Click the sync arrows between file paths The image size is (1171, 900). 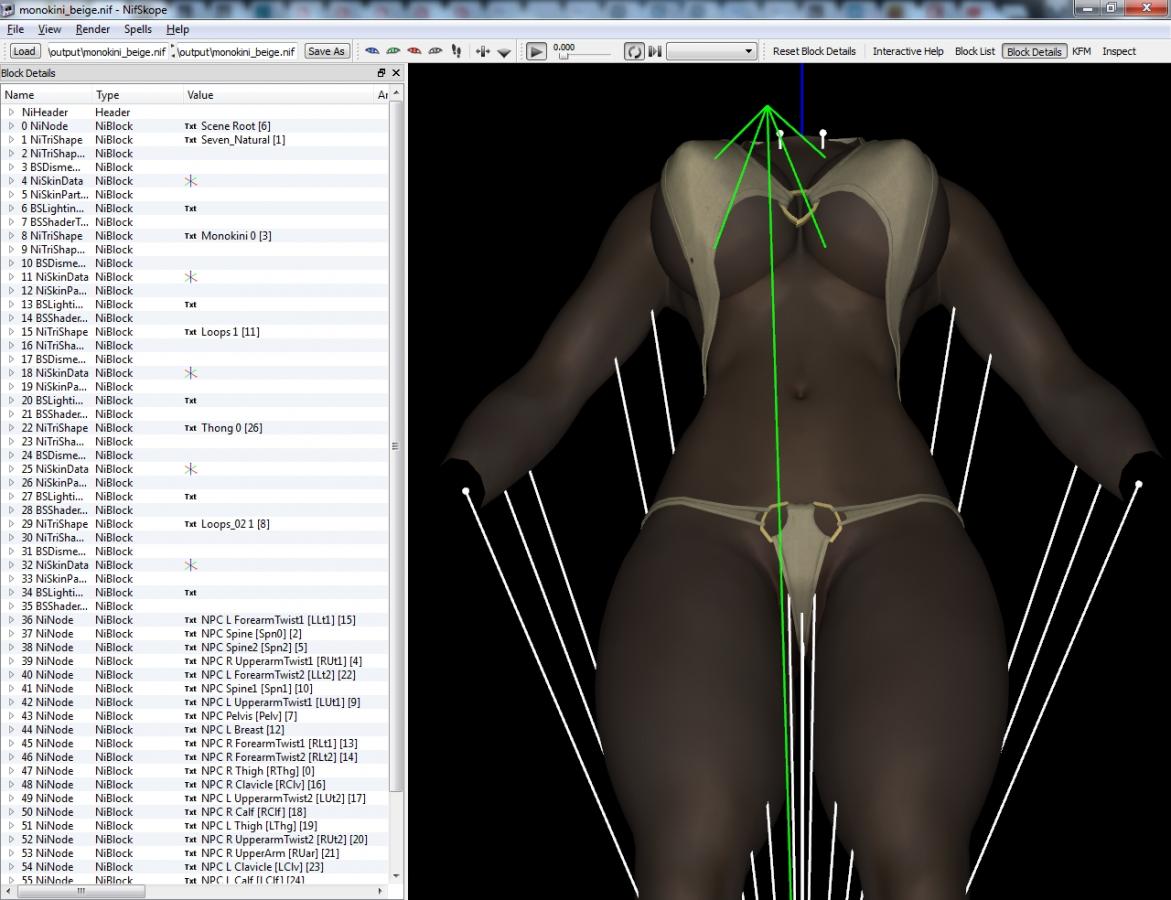click(173, 52)
